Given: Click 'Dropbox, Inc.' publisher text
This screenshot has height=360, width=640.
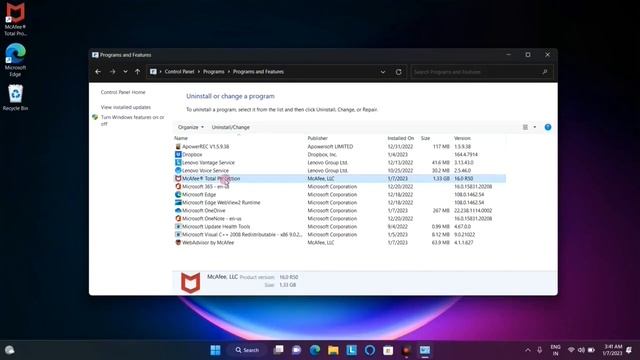Looking at the screenshot, I should tap(322, 155).
